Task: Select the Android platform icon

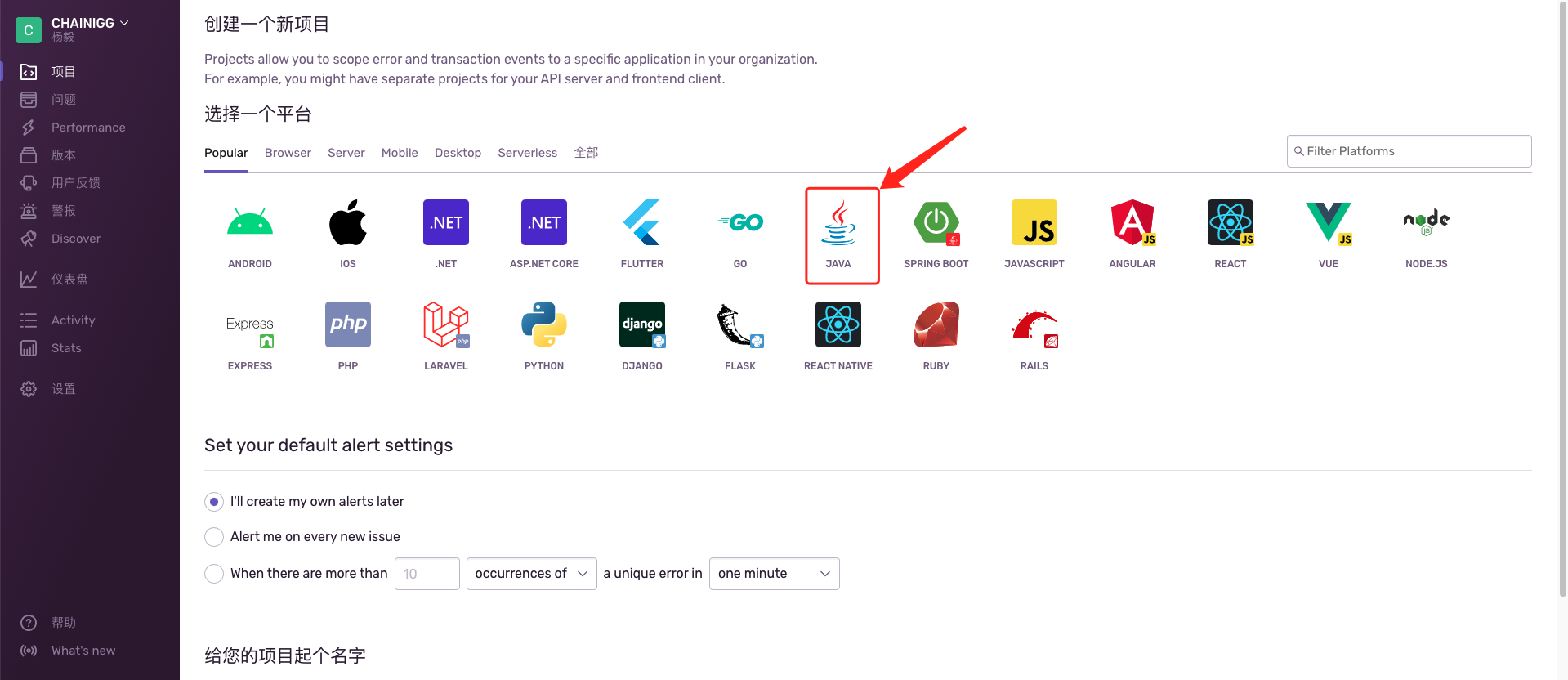Action: (250, 222)
